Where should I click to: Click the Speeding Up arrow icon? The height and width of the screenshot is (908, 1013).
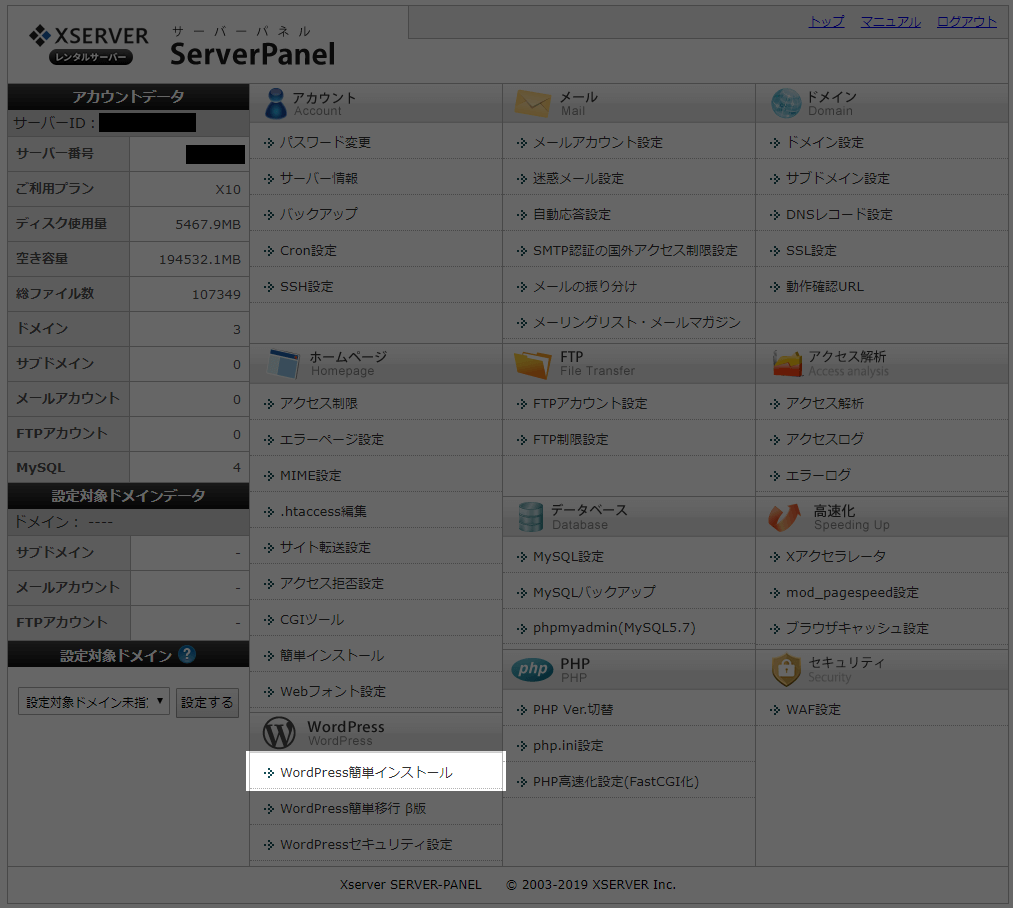784,517
